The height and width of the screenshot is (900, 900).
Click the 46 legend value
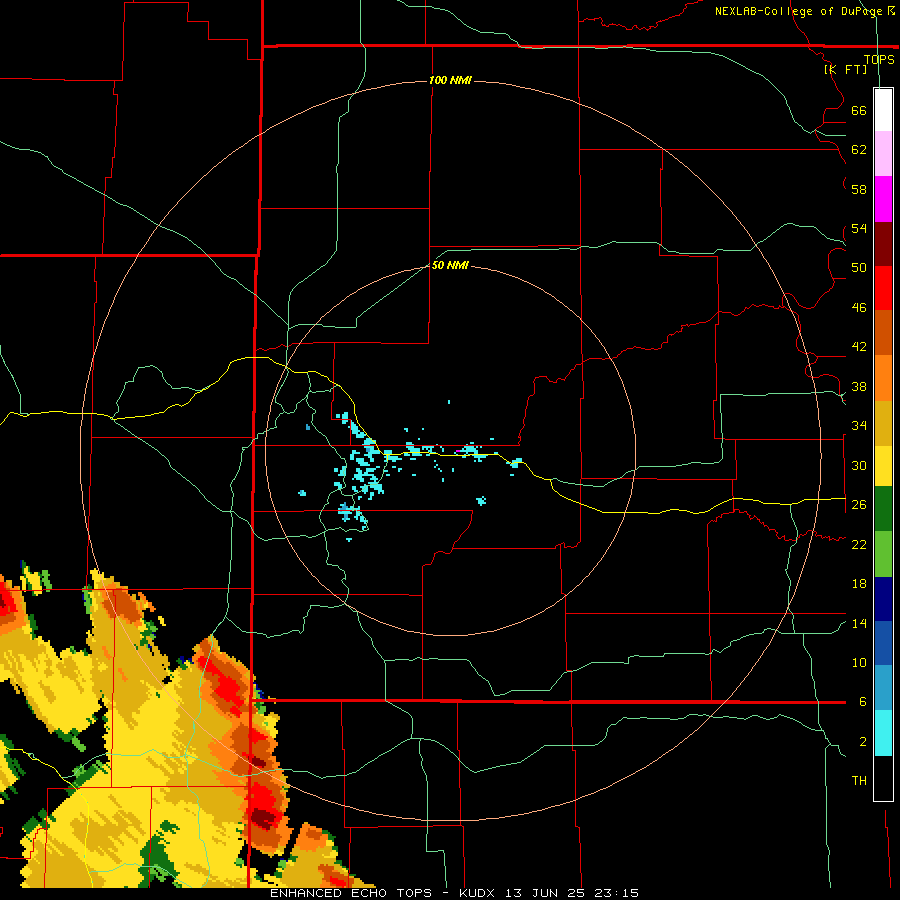pyautogui.click(x=859, y=307)
